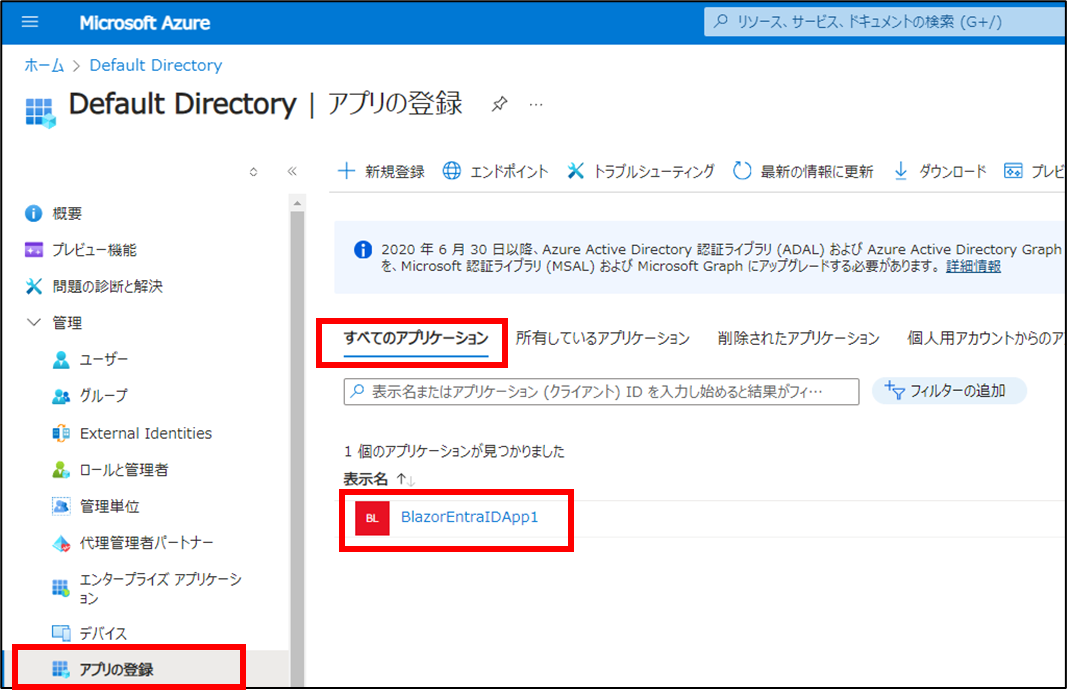This screenshot has height=690, width=1067.
Task: Open the Azure portal hamburger menu
Action: coord(28,22)
